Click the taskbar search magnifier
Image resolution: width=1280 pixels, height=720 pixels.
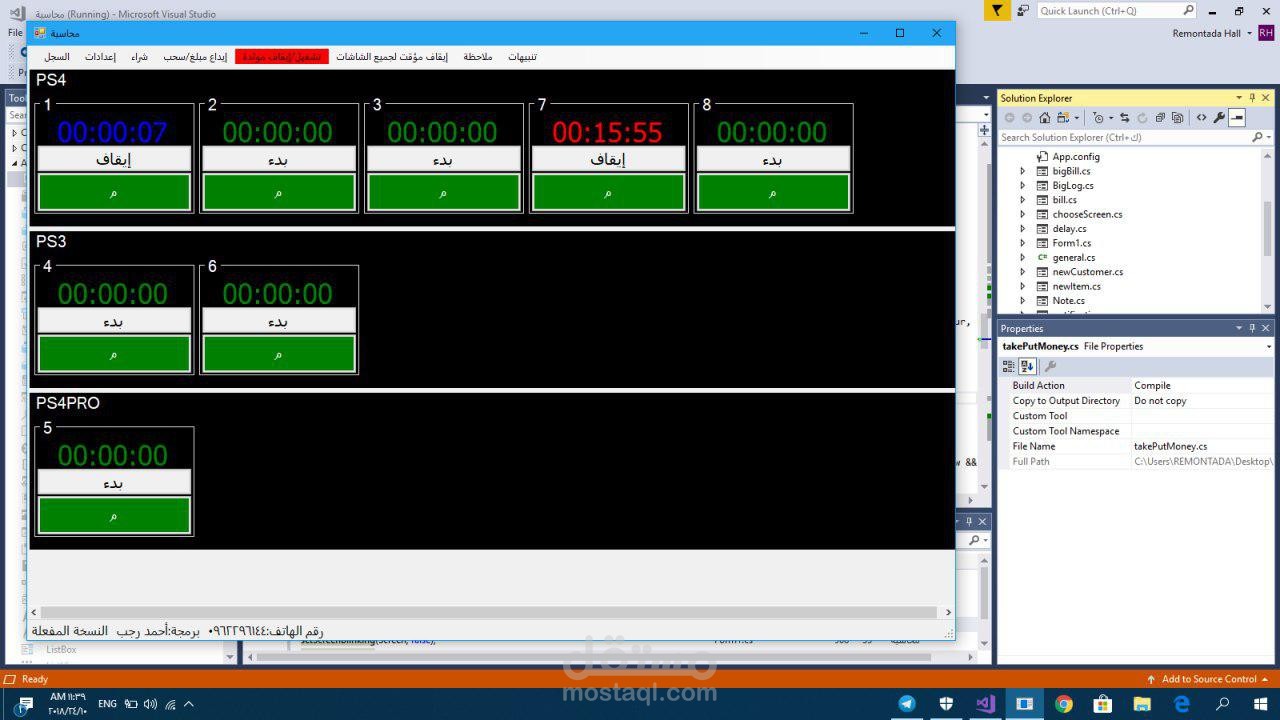click(1222, 704)
